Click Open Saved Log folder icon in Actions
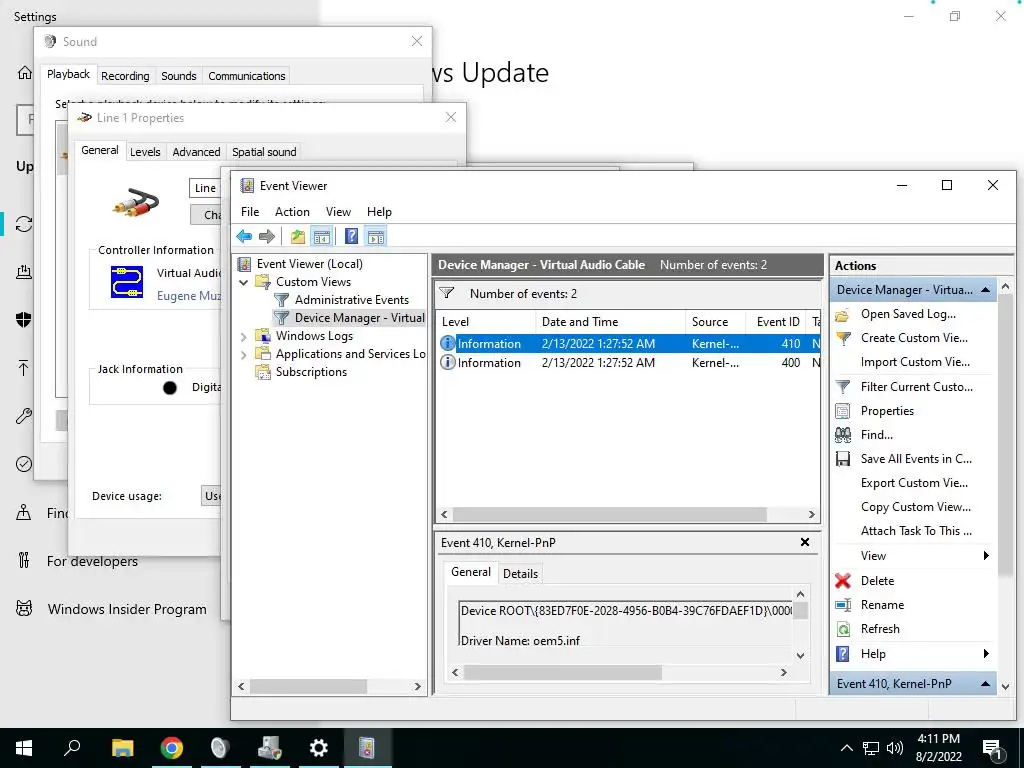This screenshot has width=1024, height=768. (842, 314)
